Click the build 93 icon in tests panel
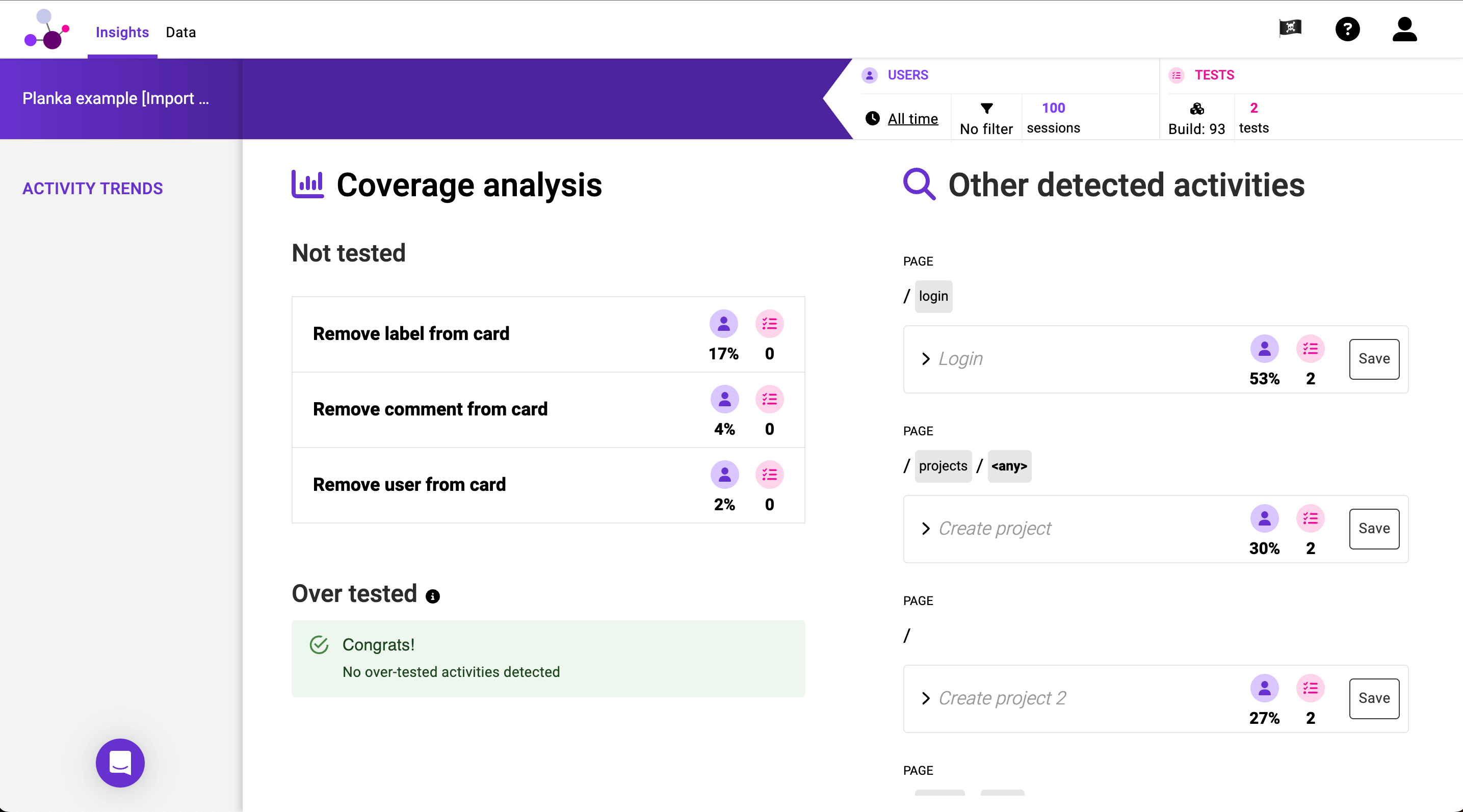The height and width of the screenshot is (812, 1463). tap(1197, 108)
